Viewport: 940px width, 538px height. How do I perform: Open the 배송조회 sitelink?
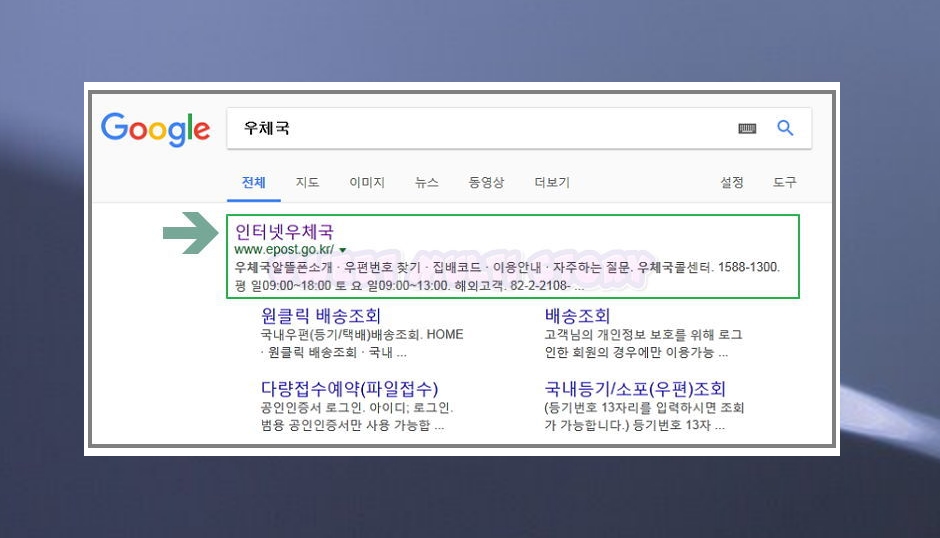tap(577, 315)
